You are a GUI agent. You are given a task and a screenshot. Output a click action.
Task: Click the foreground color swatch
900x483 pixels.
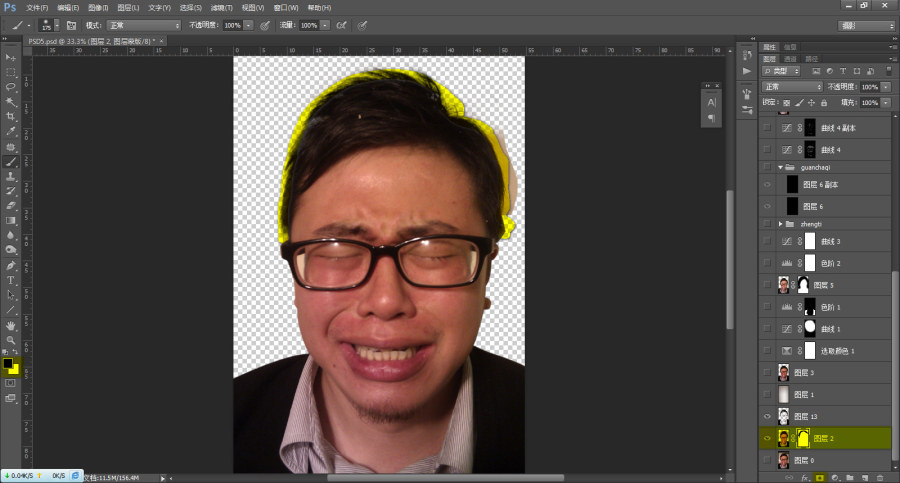click(7, 364)
